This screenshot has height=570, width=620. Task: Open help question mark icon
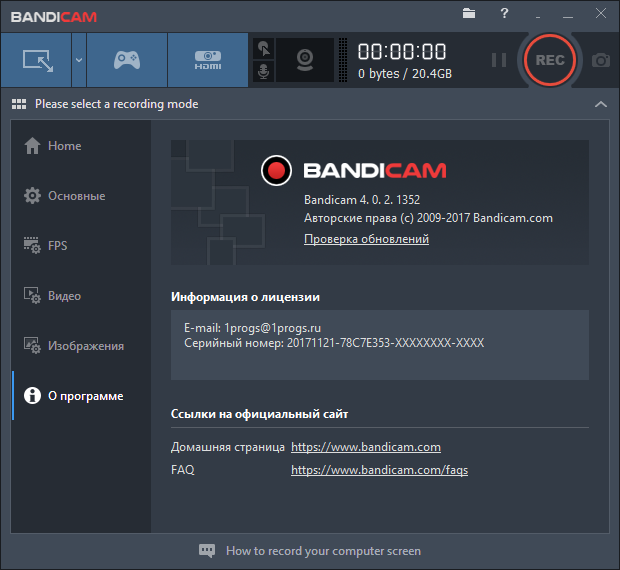[504, 14]
